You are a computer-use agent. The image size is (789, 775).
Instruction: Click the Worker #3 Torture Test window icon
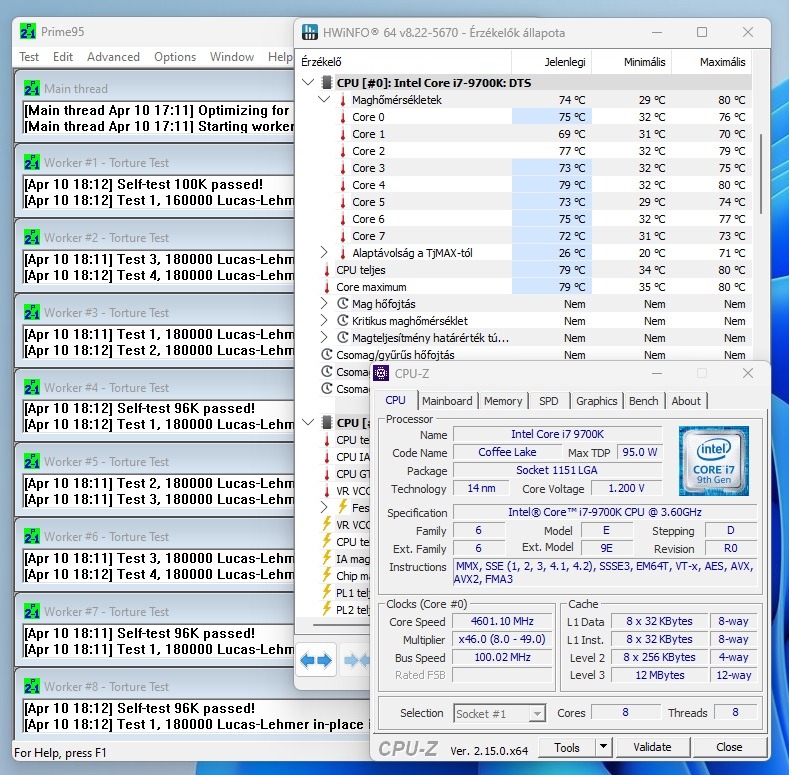click(x=32, y=313)
